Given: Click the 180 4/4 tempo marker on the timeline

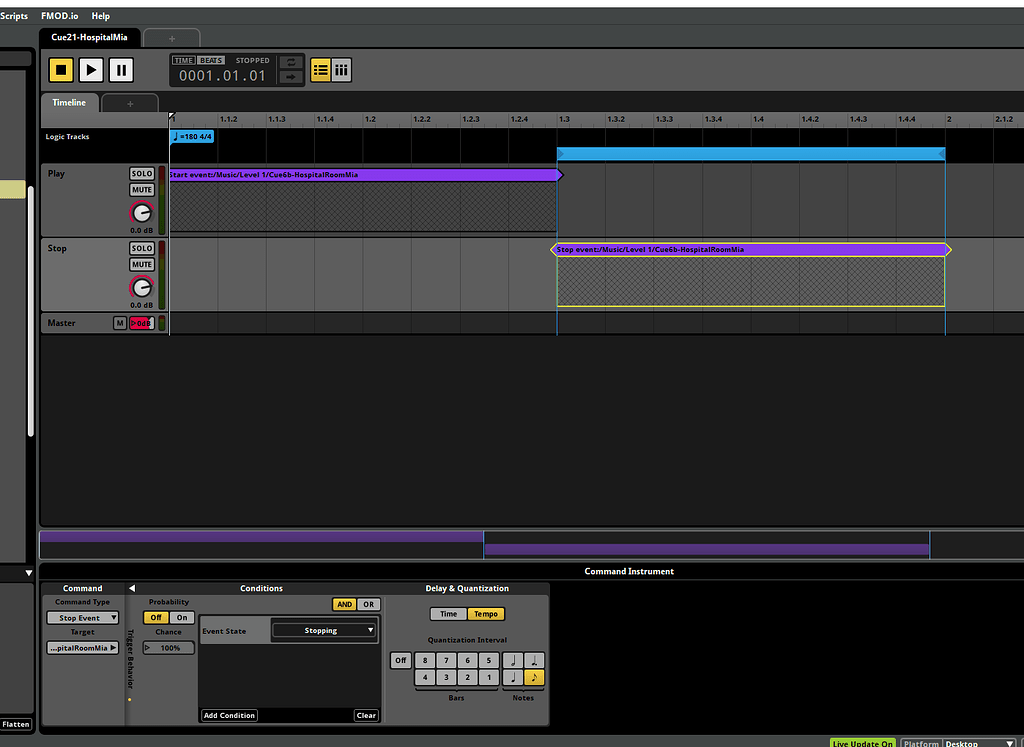Looking at the screenshot, I should point(191,136).
